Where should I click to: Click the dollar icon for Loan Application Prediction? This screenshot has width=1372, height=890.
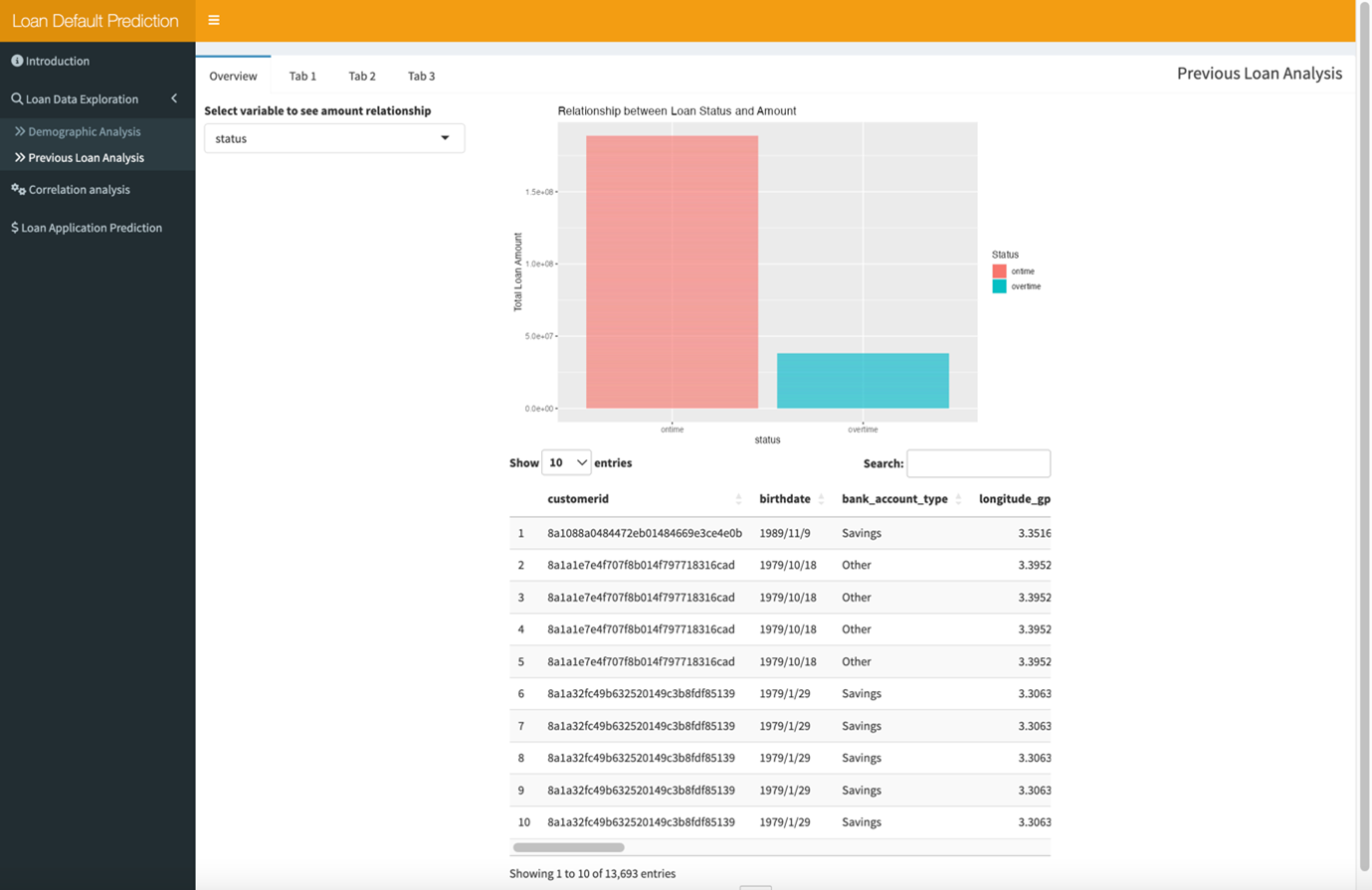(15, 228)
